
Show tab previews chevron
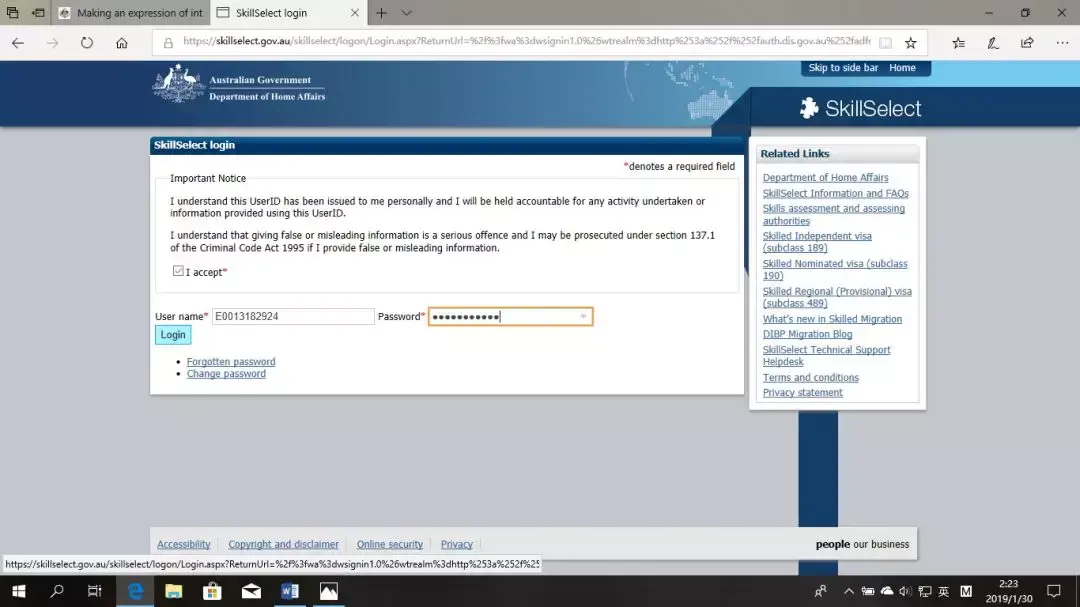click(406, 12)
